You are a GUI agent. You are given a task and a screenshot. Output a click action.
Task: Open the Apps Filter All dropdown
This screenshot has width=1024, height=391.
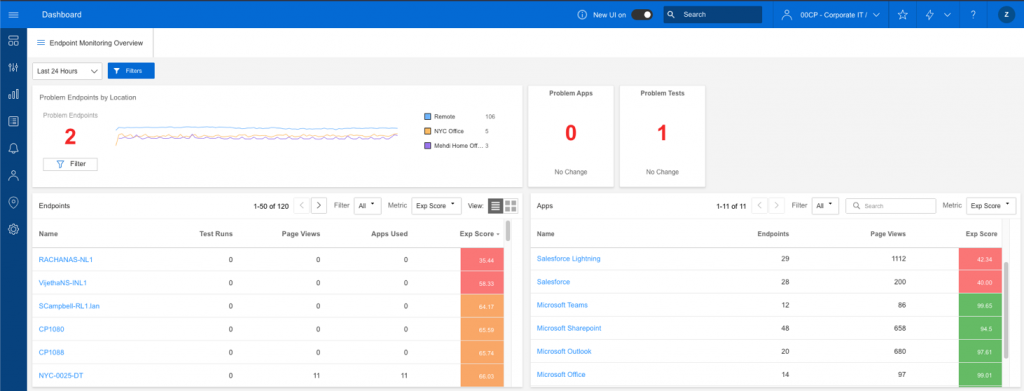(x=825, y=206)
